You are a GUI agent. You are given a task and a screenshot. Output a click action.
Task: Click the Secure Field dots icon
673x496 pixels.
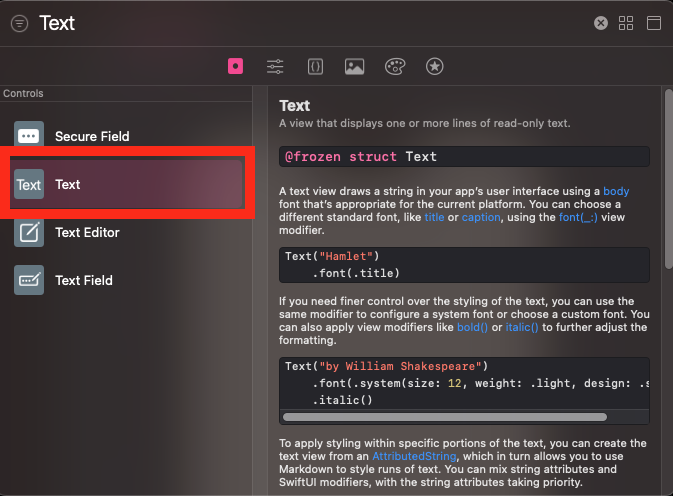pyautogui.click(x=29, y=136)
